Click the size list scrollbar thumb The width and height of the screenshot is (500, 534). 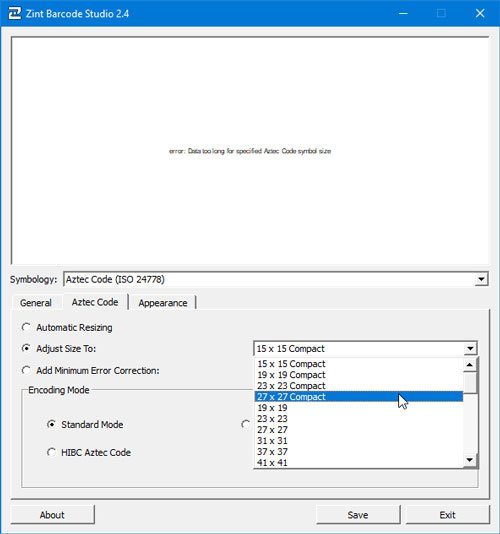(470, 382)
